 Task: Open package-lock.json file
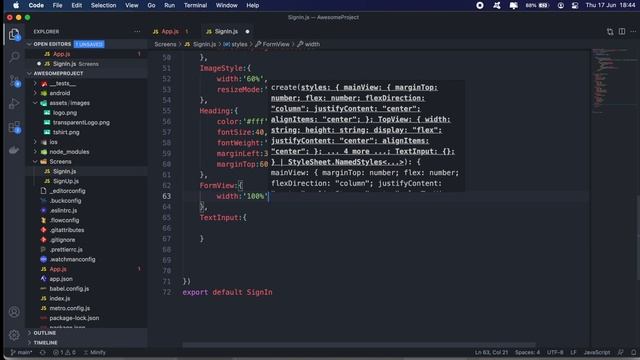tap(74, 318)
